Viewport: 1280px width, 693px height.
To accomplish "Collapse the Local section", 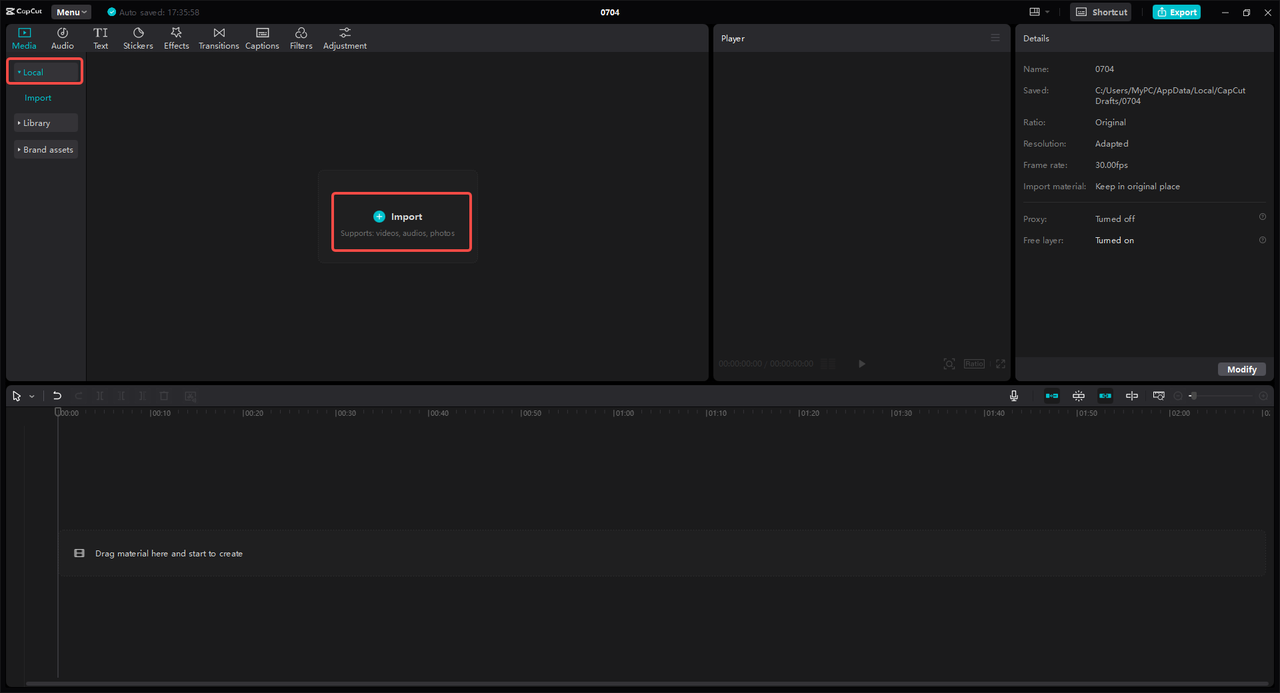I will [x=45, y=72].
